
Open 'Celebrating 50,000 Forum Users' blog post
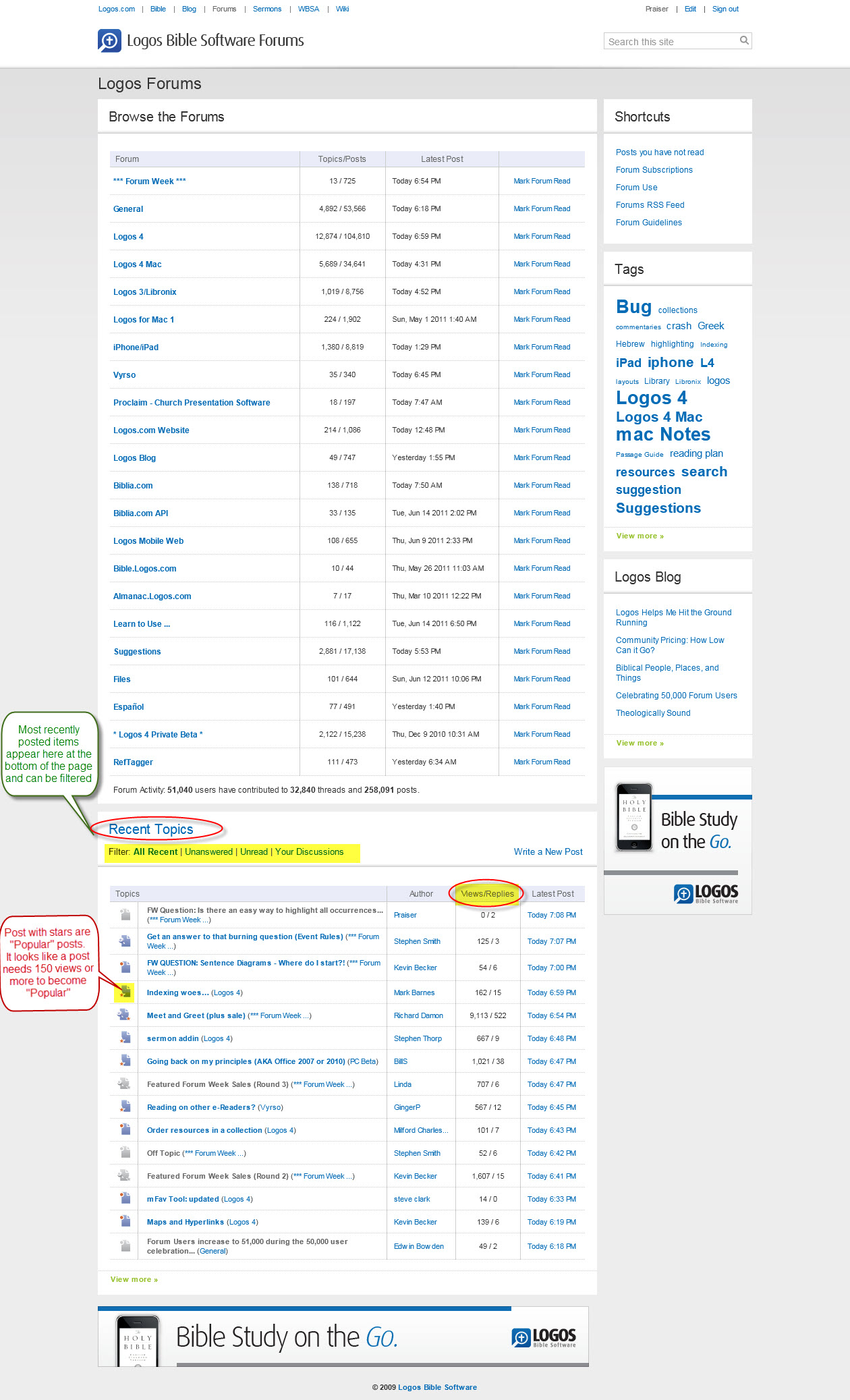pyautogui.click(x=676, y=695)
